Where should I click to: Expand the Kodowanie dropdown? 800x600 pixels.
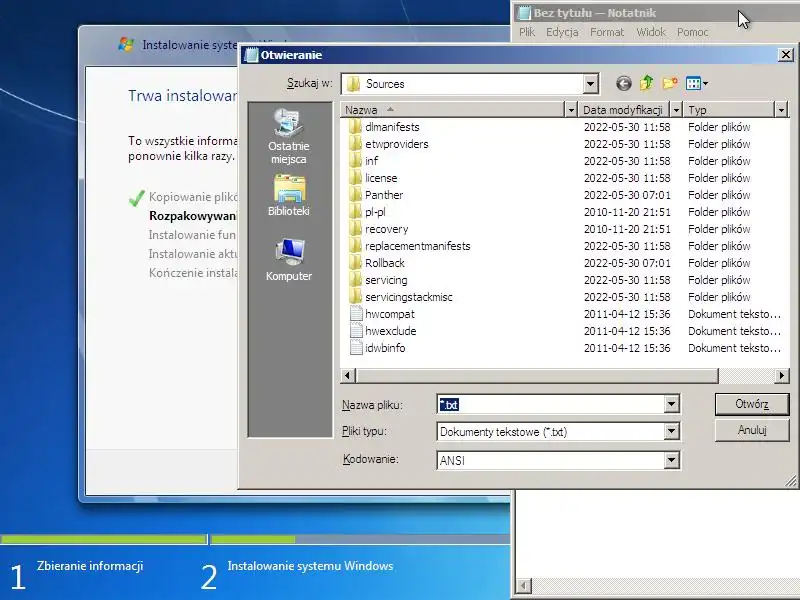tap(671, 460)
